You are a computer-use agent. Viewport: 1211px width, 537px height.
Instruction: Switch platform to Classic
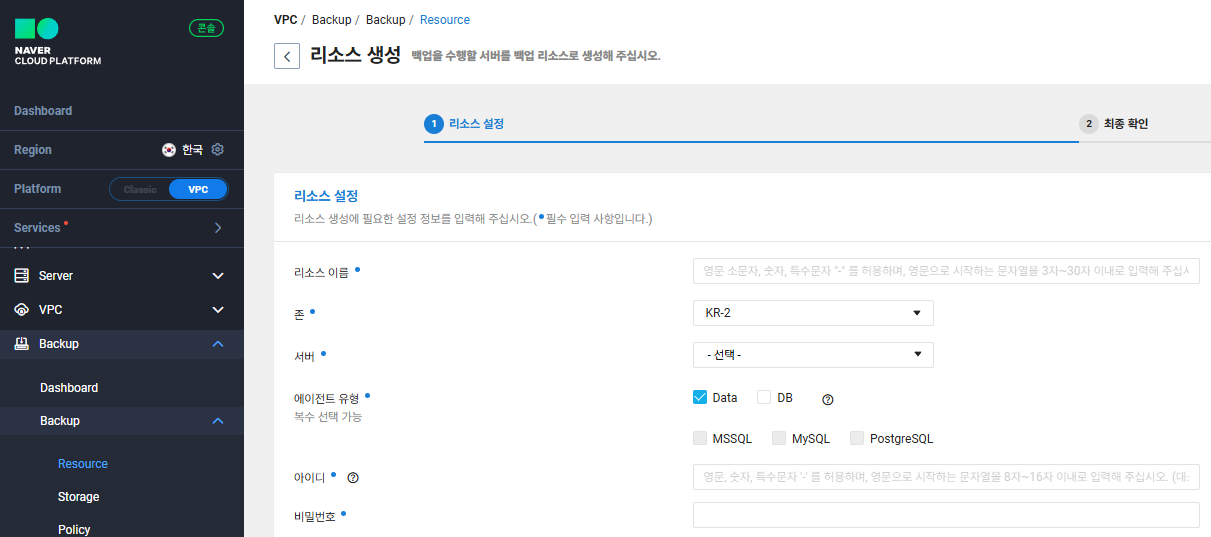(x=140, y=189)
